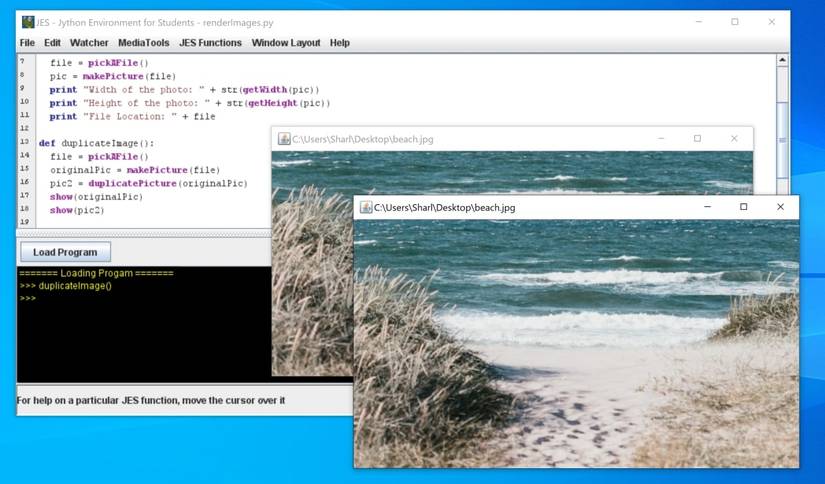Open the Watcher menu
This screenshot has width=825, height=484.
click(x=89, y=43)
